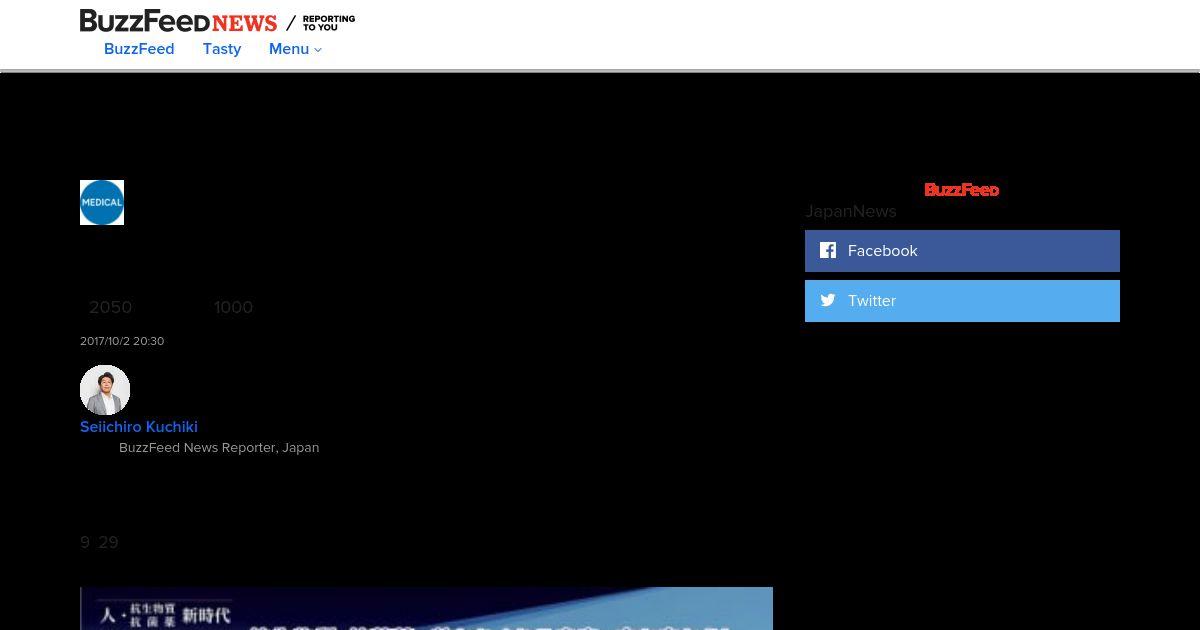
Task: Click the Twitter bird icon
Action: coord(828,300)
